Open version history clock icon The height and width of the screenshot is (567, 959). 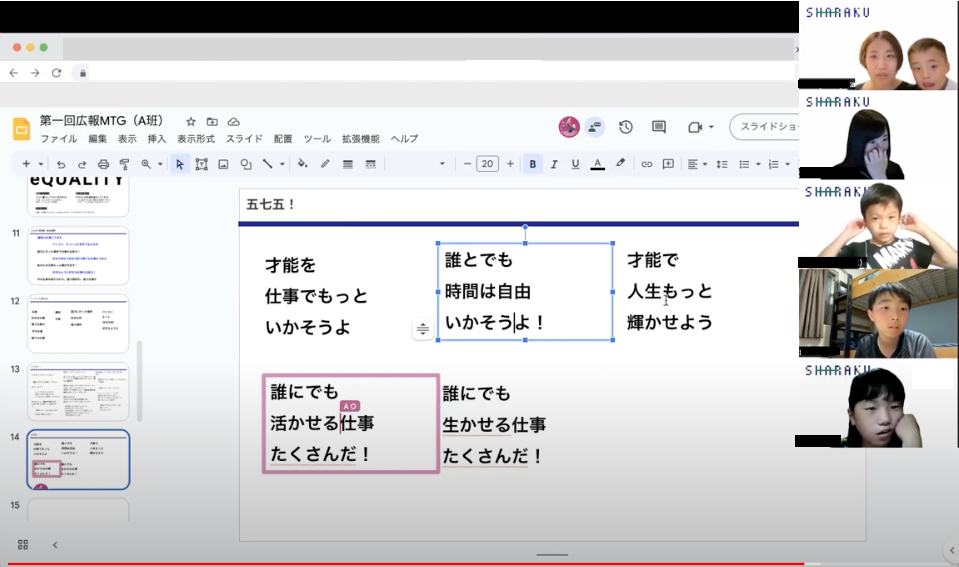[x=625, y=127]
